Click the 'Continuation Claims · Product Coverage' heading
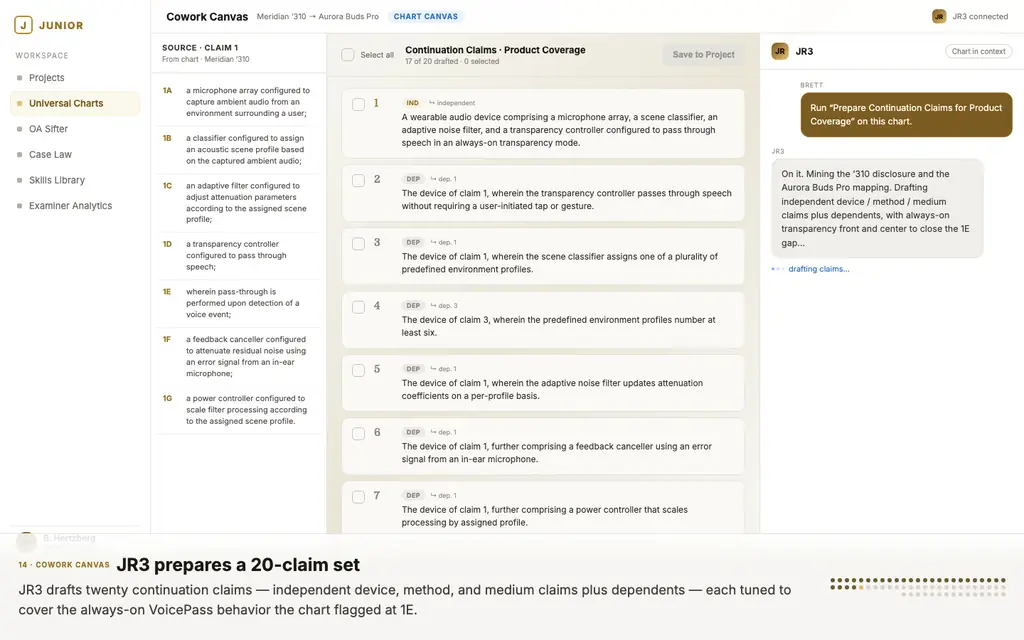Screen dimensions: 1024x640 click(495, 50)
